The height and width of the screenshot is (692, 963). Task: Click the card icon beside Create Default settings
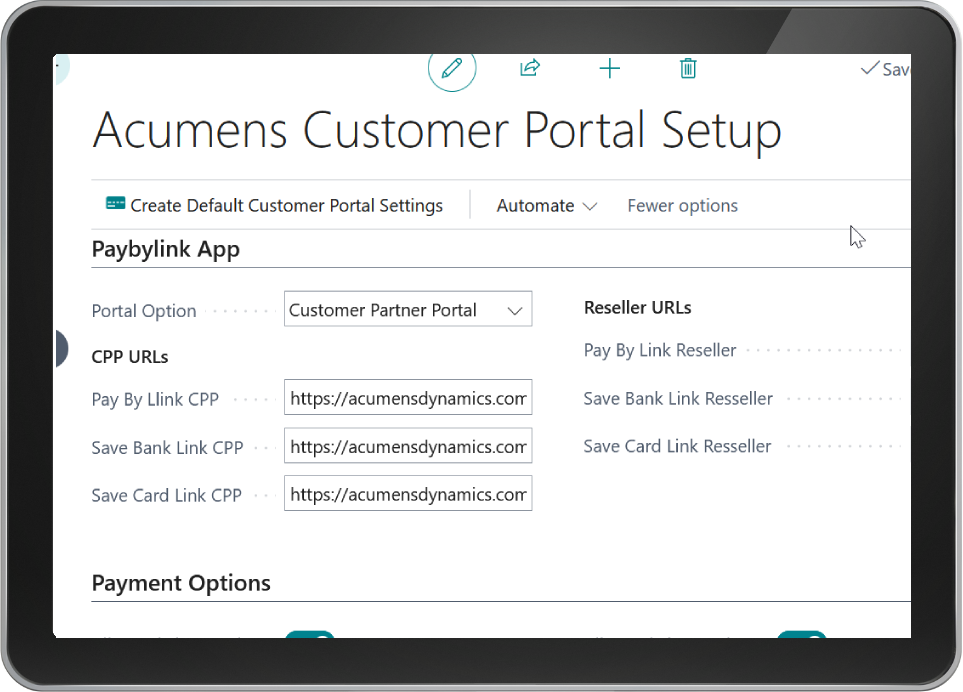point(115,203)
